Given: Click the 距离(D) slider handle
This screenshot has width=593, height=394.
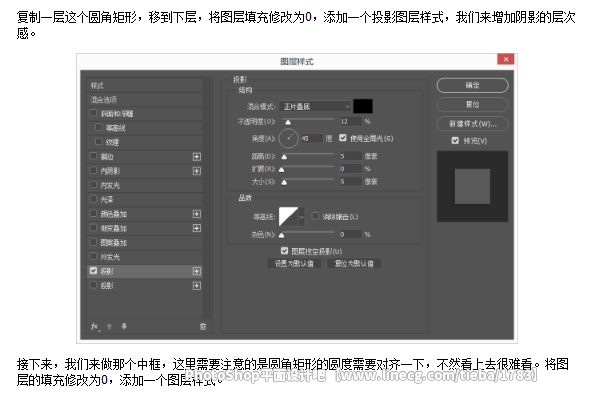Looking at the screenshot, I should pos(284,157).
